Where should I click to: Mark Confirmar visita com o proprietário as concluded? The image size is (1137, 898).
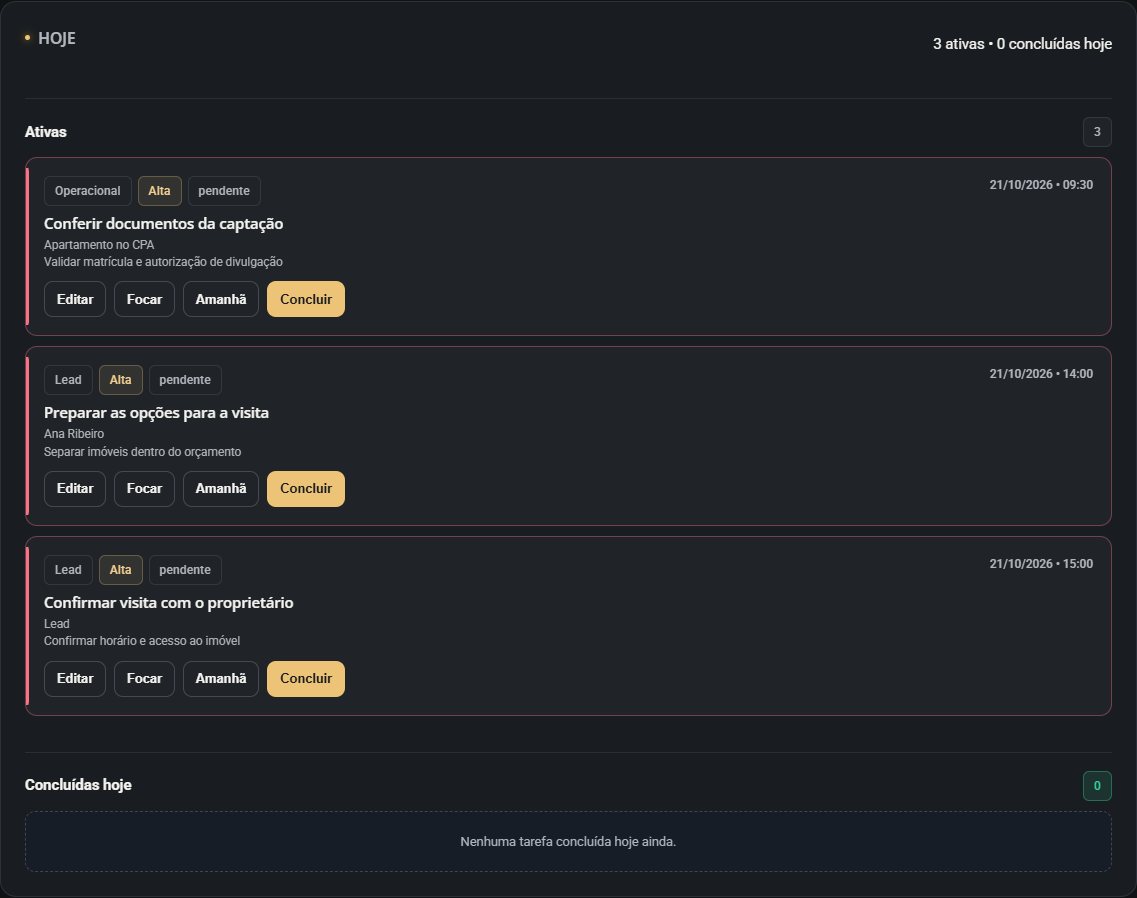pyautogui.click(x=306, y=678)
